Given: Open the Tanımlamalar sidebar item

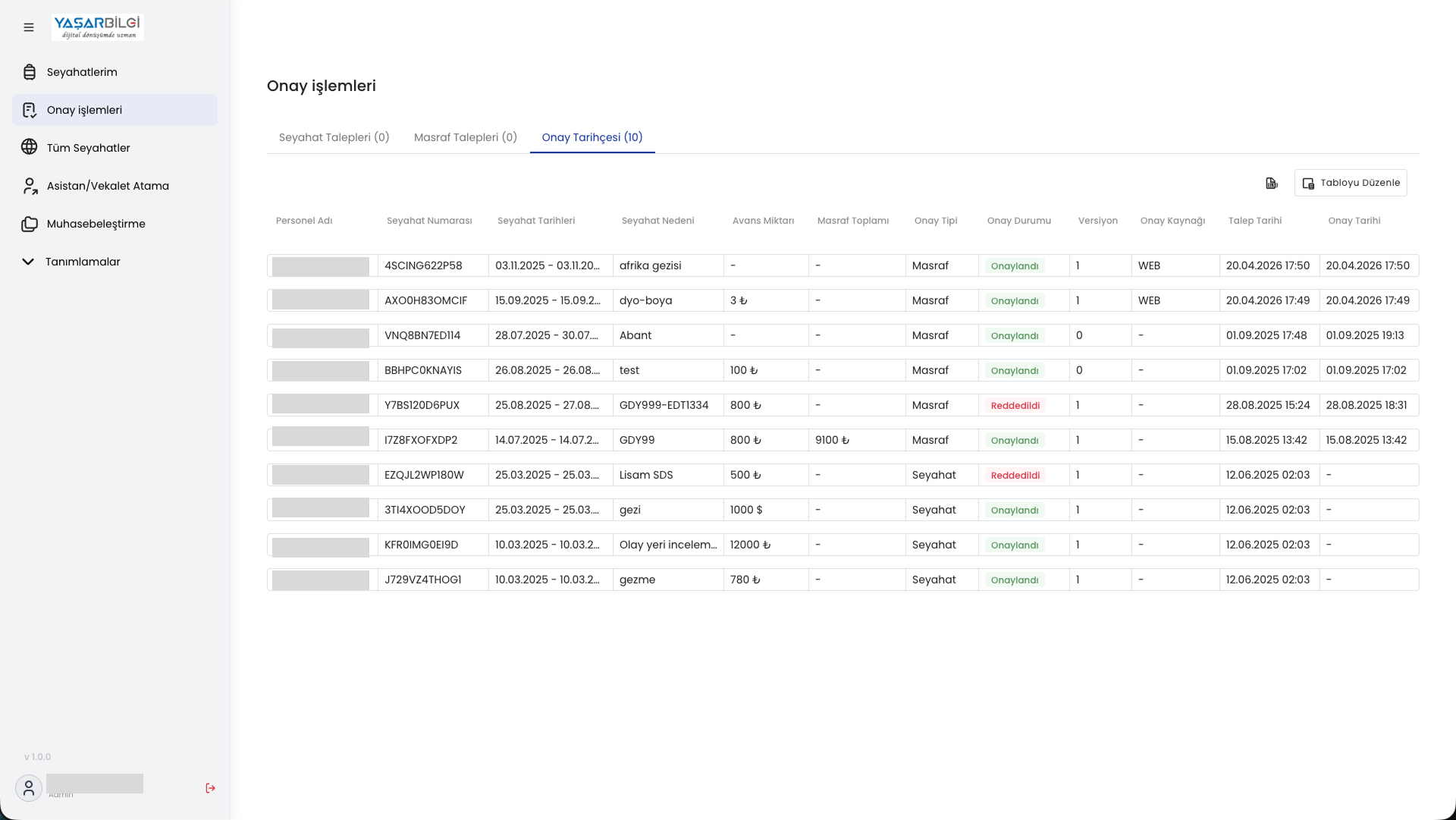Looking at the screenshot, I should coord(115,262).
